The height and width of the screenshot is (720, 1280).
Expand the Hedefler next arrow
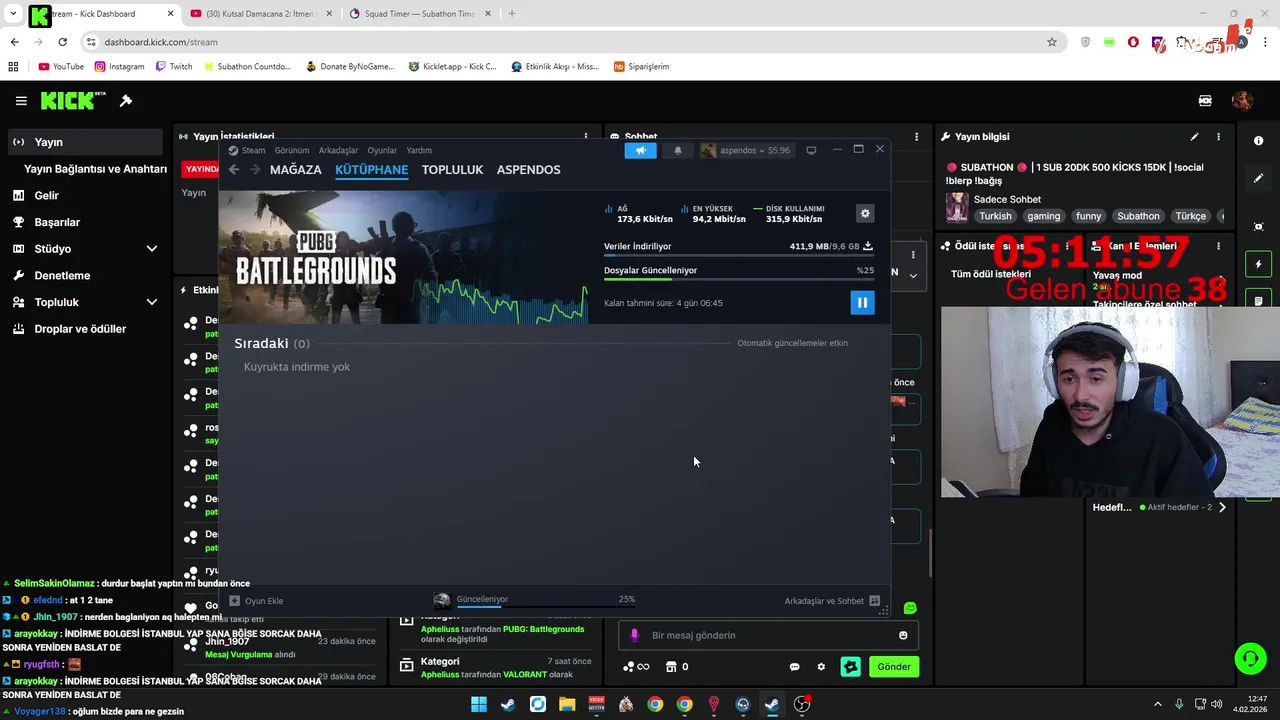tap(1222, 507)
